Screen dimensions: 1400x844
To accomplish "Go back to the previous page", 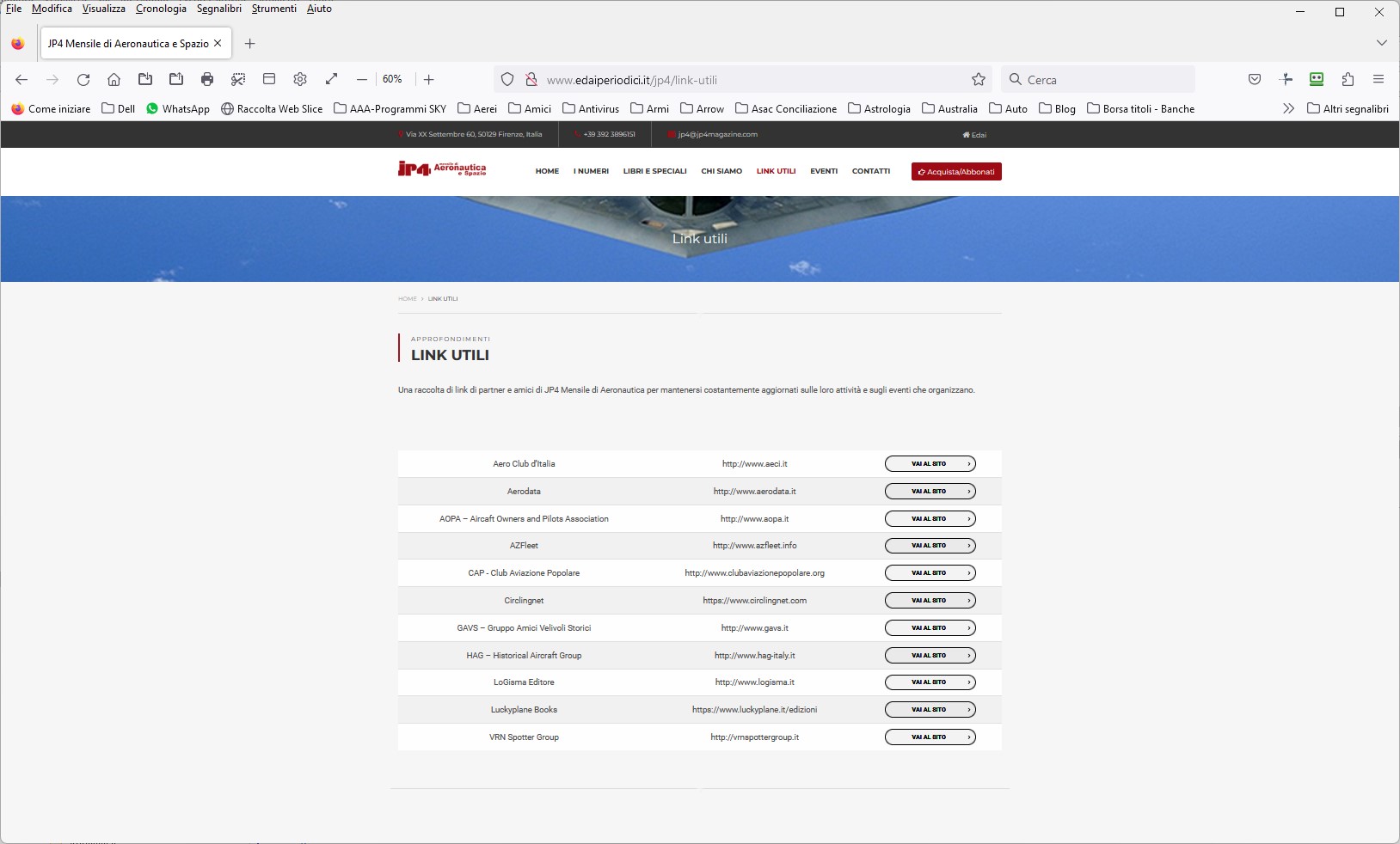I will [21, 79].
